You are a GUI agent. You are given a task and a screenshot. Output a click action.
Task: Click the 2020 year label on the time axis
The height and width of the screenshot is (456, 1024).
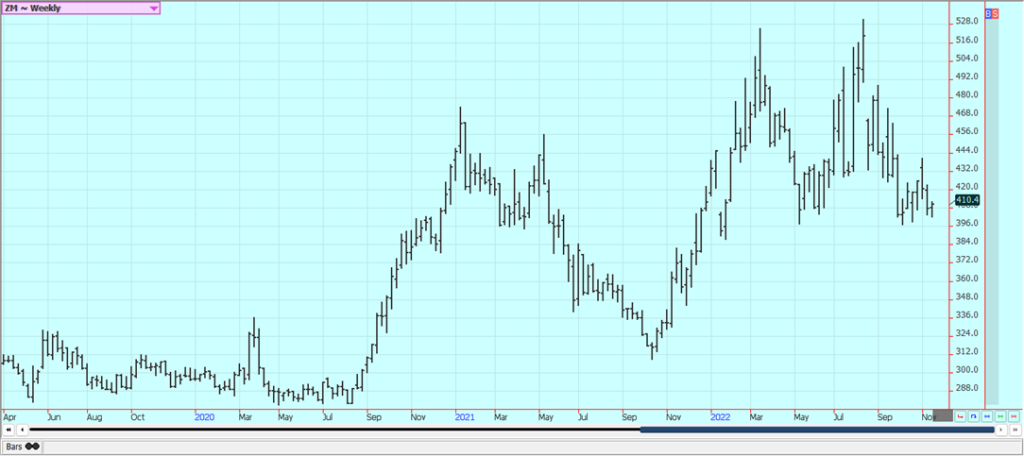[x=204, y=416]
